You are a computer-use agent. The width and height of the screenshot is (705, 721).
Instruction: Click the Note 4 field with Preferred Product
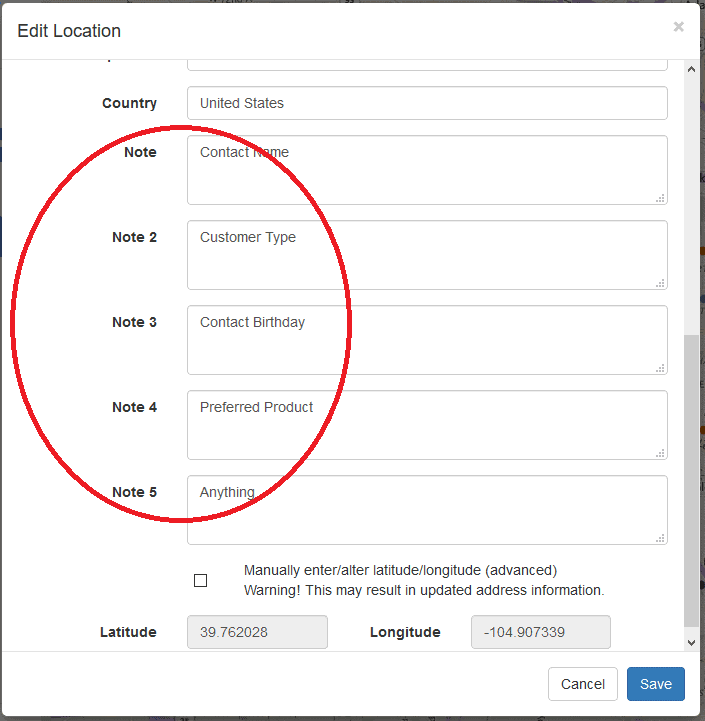pos(427,425)
